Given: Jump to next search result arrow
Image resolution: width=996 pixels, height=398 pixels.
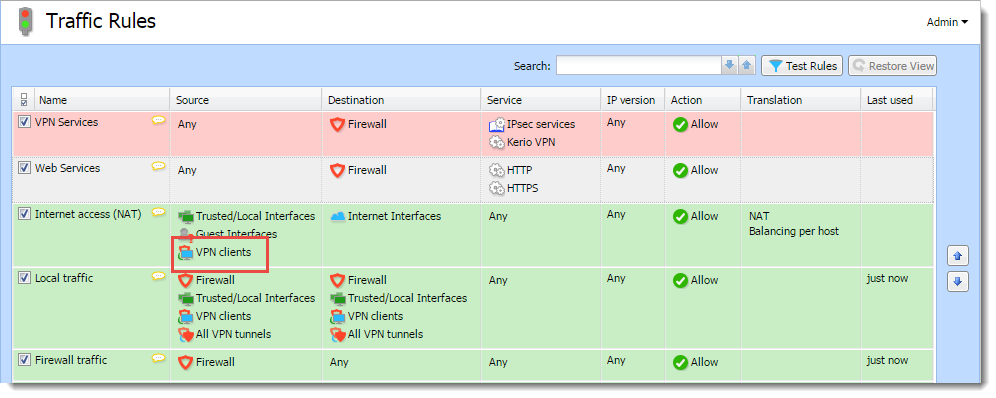Looking at the screenshot, I should pos(729,65).
